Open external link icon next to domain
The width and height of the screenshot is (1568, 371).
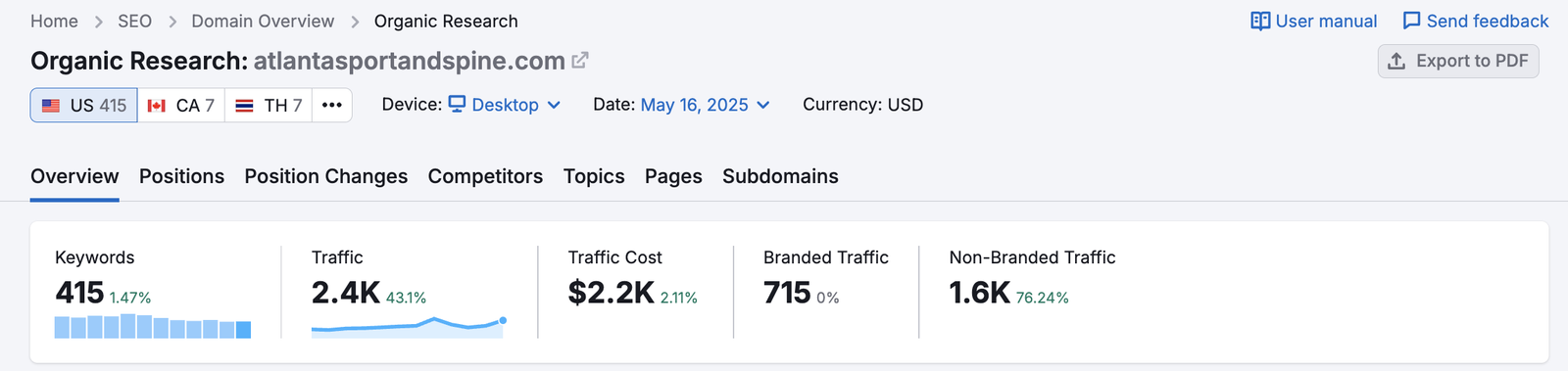click(580, 61)
